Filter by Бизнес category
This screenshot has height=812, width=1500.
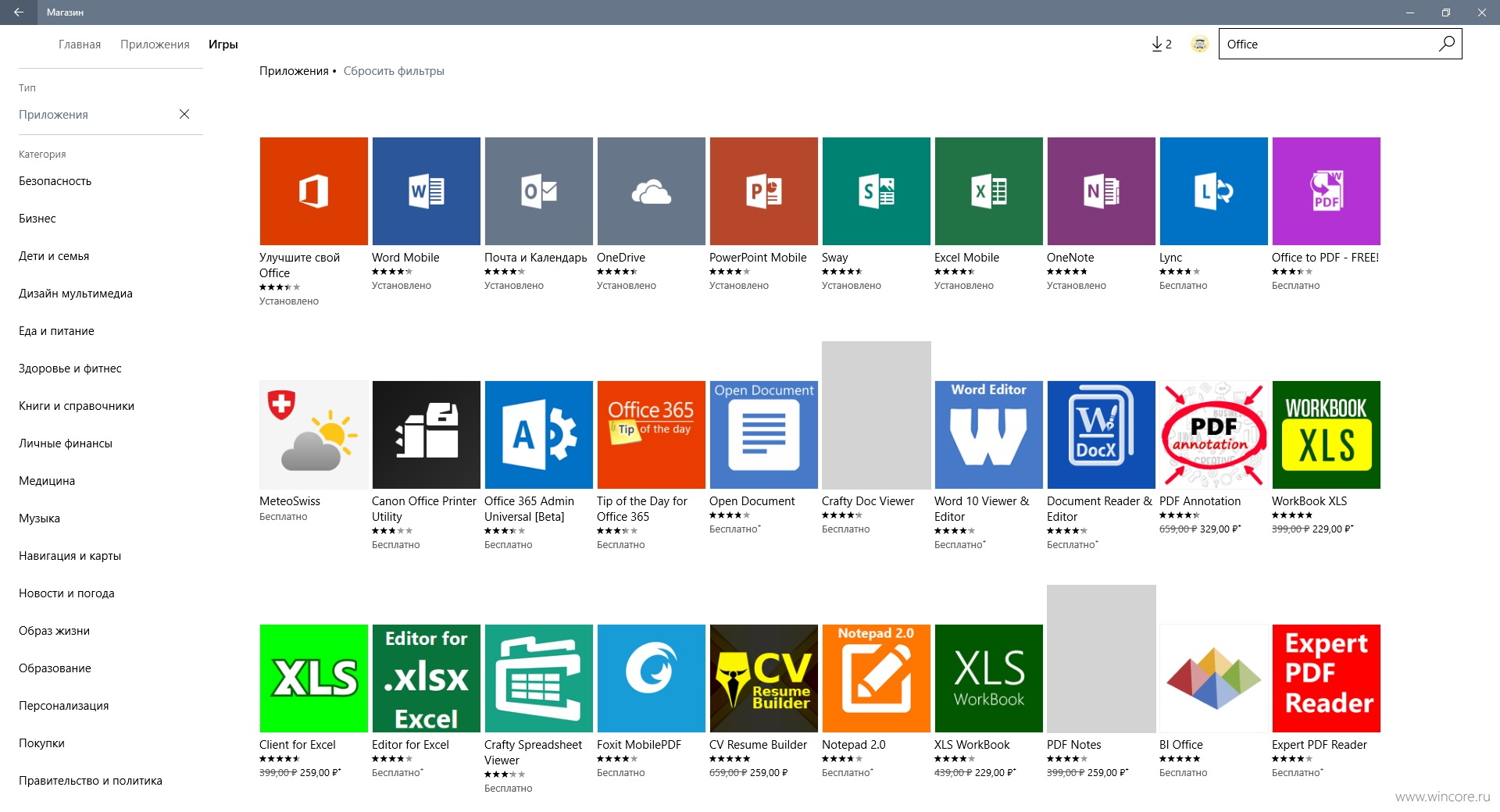[x=37, y=219]
